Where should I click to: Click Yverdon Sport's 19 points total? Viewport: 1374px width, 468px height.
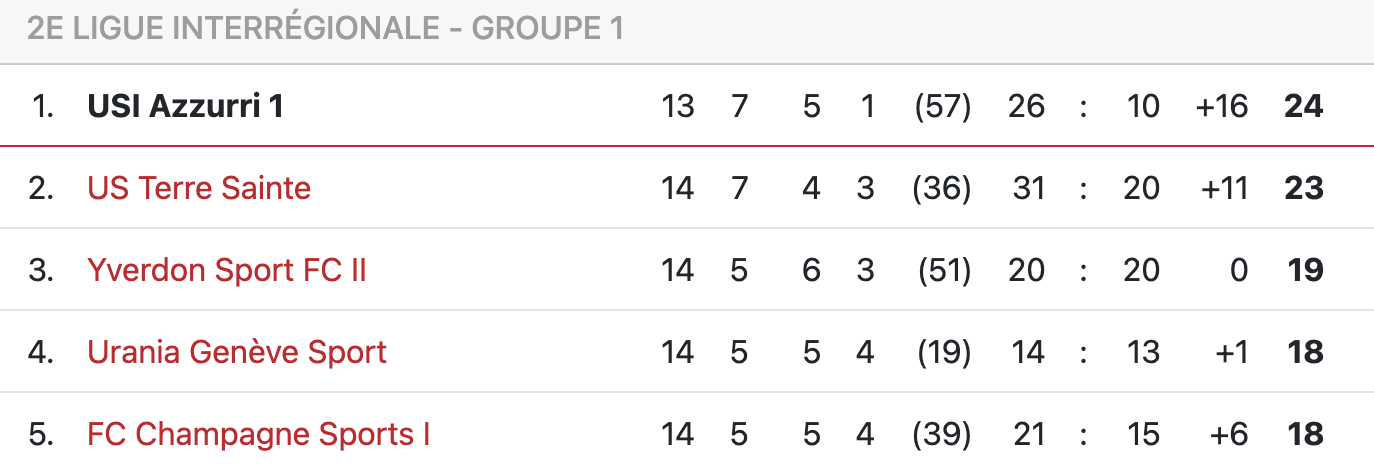tap(1306, 270)
